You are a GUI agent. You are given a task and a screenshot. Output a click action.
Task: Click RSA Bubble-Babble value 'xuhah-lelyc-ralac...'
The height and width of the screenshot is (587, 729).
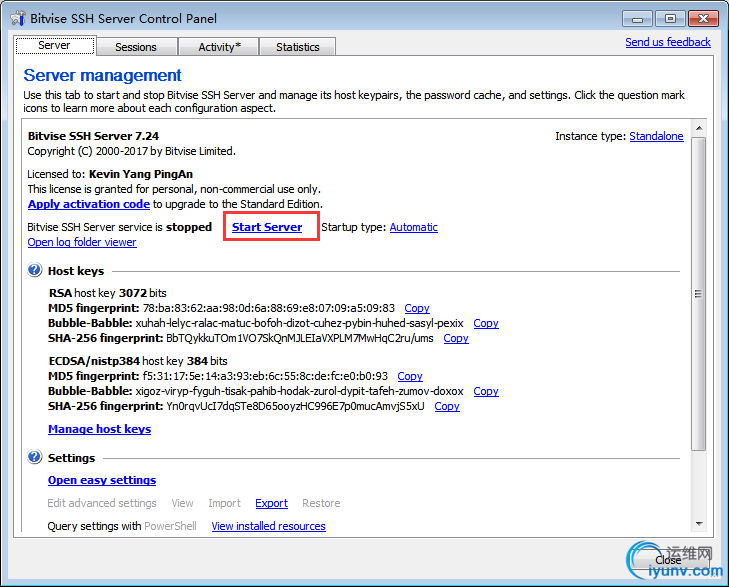pos(299,323)
